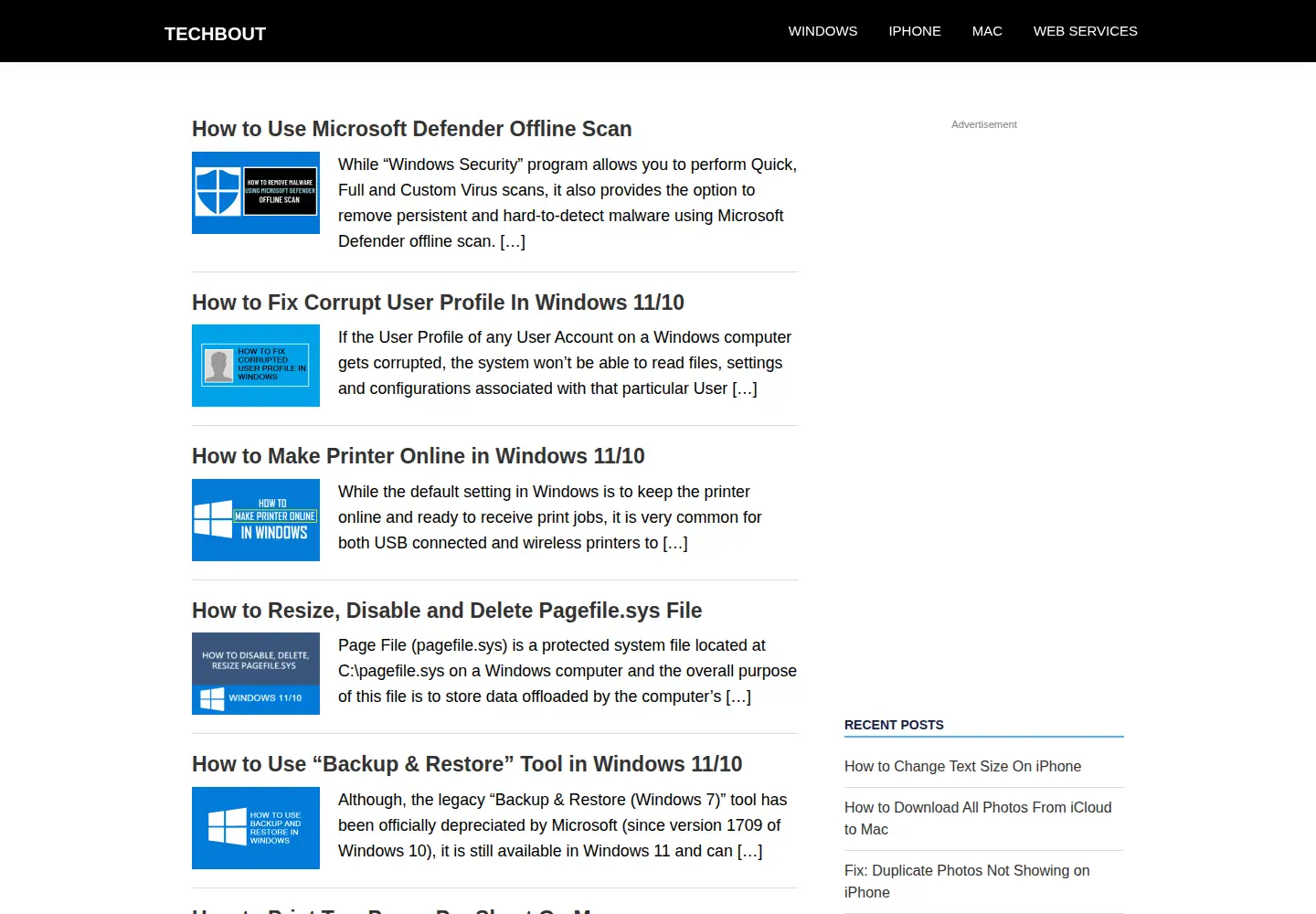This screenshot has height=914, width=1316.
Task: Click the Backup and Restore thumbnail image
Action: click(256, 828)
